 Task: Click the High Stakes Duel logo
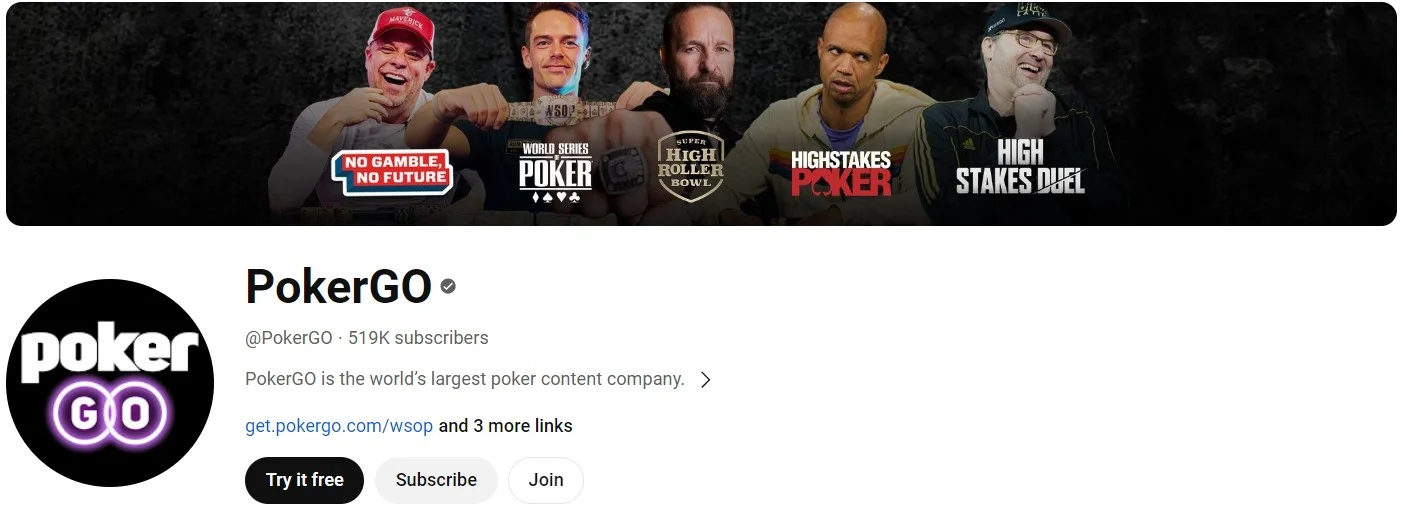point(1020,166)
